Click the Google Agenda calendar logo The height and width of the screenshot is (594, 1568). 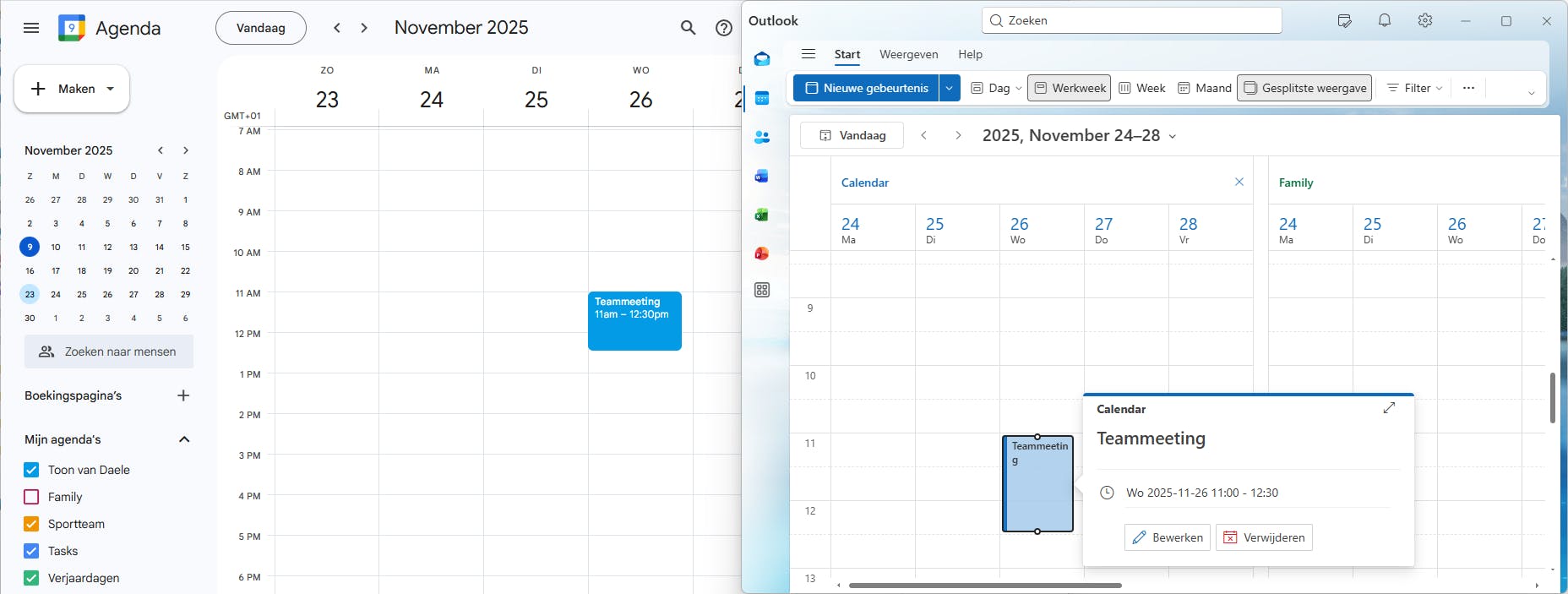[x=72, y=28]
